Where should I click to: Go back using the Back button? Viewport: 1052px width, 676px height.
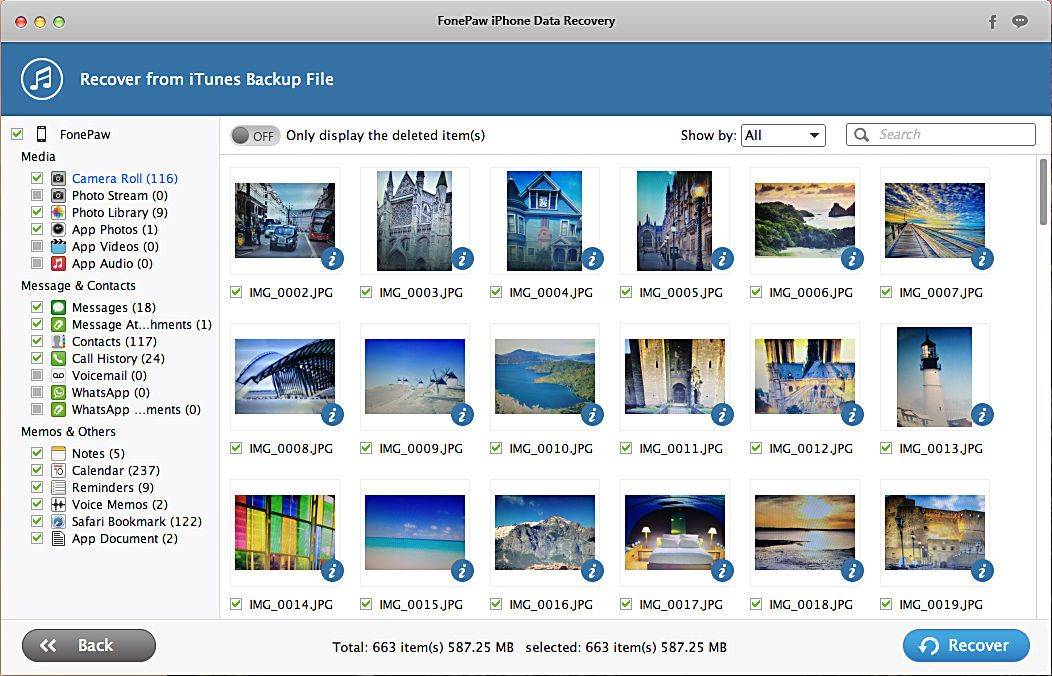click(89, 646)
